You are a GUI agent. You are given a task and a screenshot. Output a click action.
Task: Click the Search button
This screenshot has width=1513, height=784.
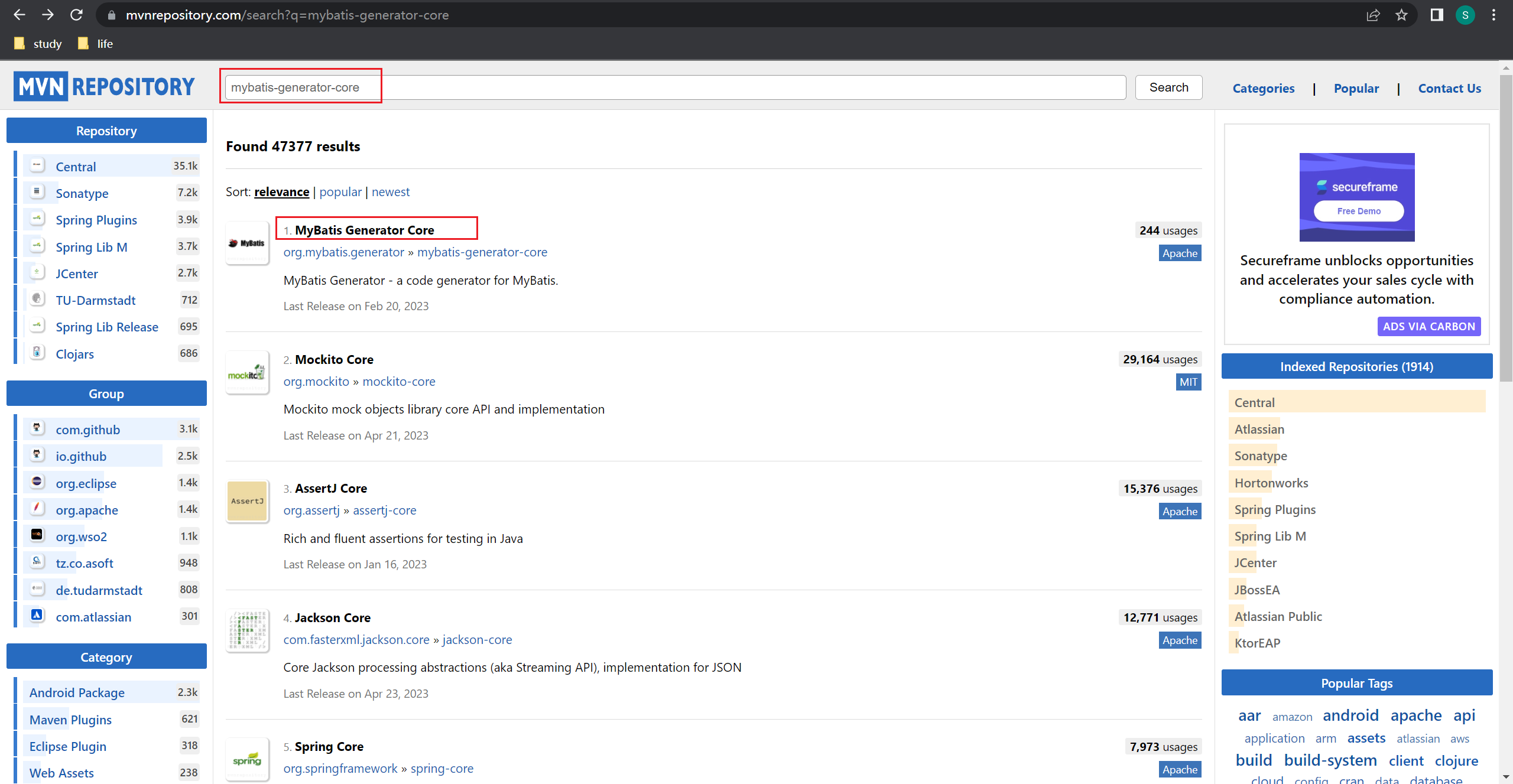coord(1168,87)
